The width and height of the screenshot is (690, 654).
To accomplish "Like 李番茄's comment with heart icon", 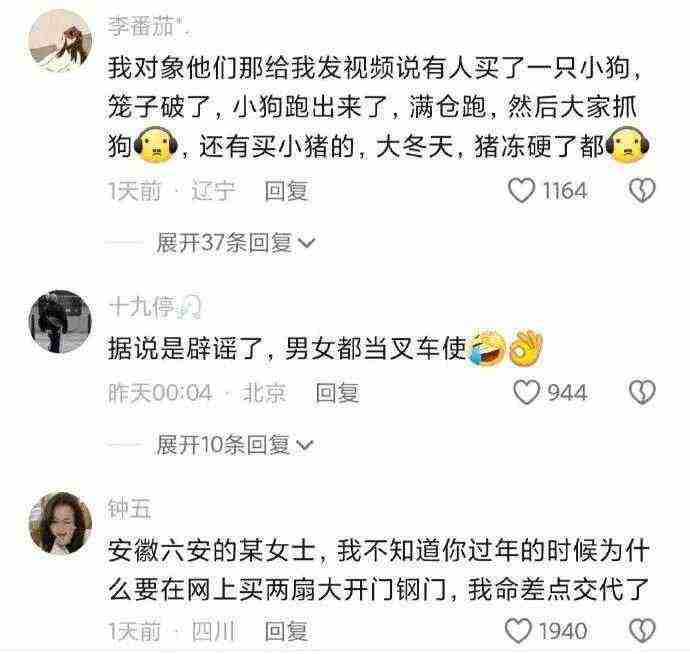I will (521, 190).
